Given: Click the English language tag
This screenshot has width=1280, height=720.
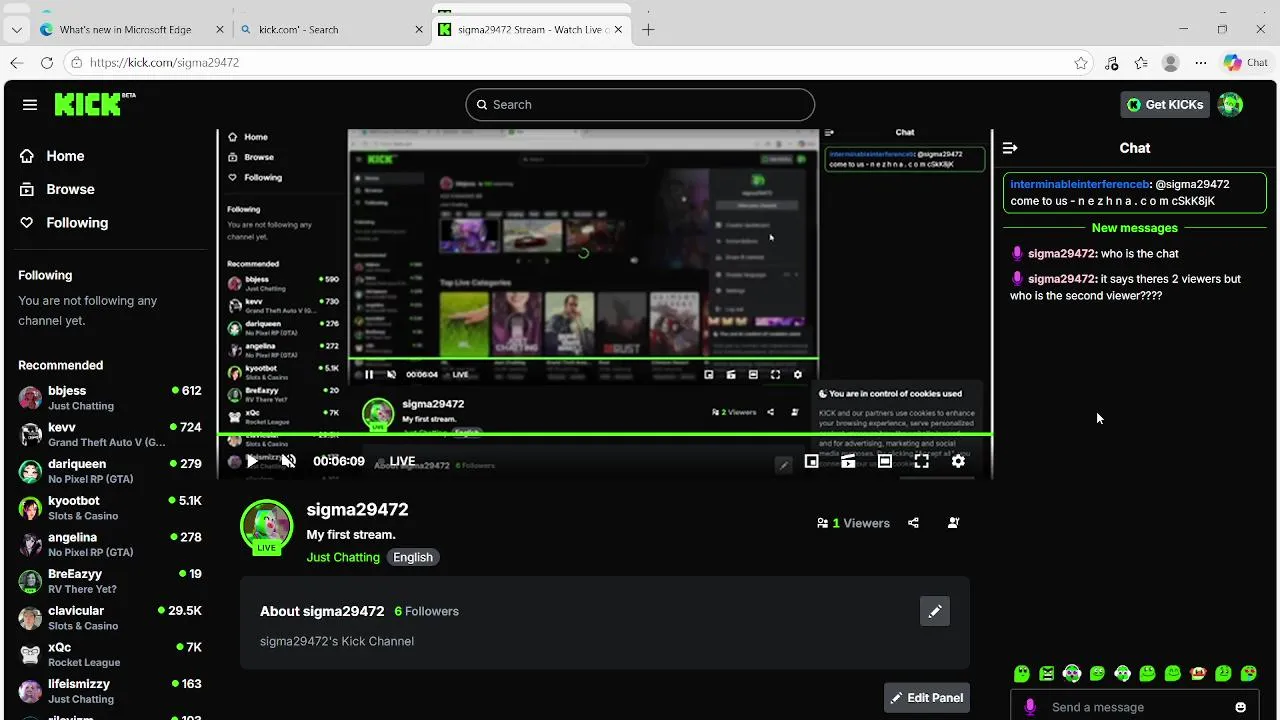Looking at the screenshot, I should pyautogui.click(x=413, y=557).
